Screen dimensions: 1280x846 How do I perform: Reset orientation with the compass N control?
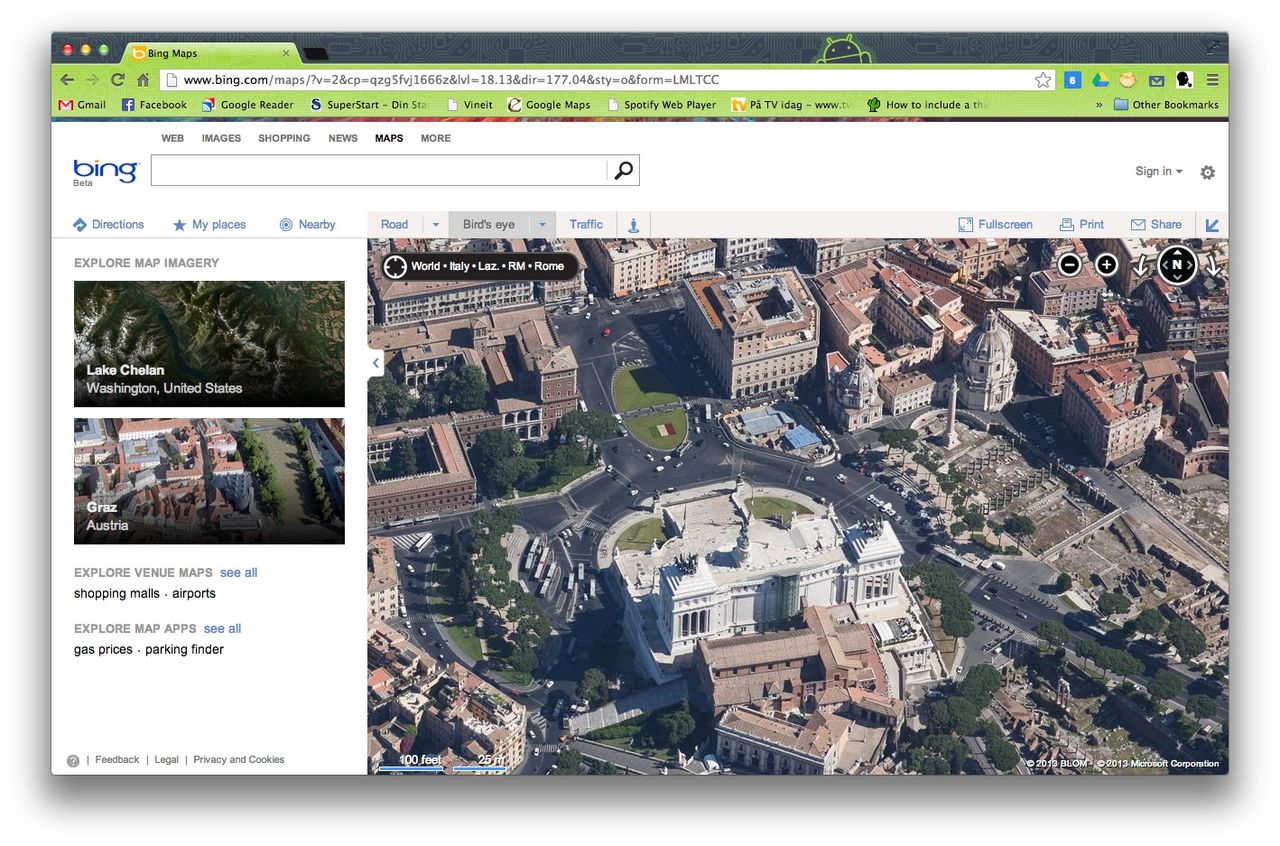click(1177, 264)
